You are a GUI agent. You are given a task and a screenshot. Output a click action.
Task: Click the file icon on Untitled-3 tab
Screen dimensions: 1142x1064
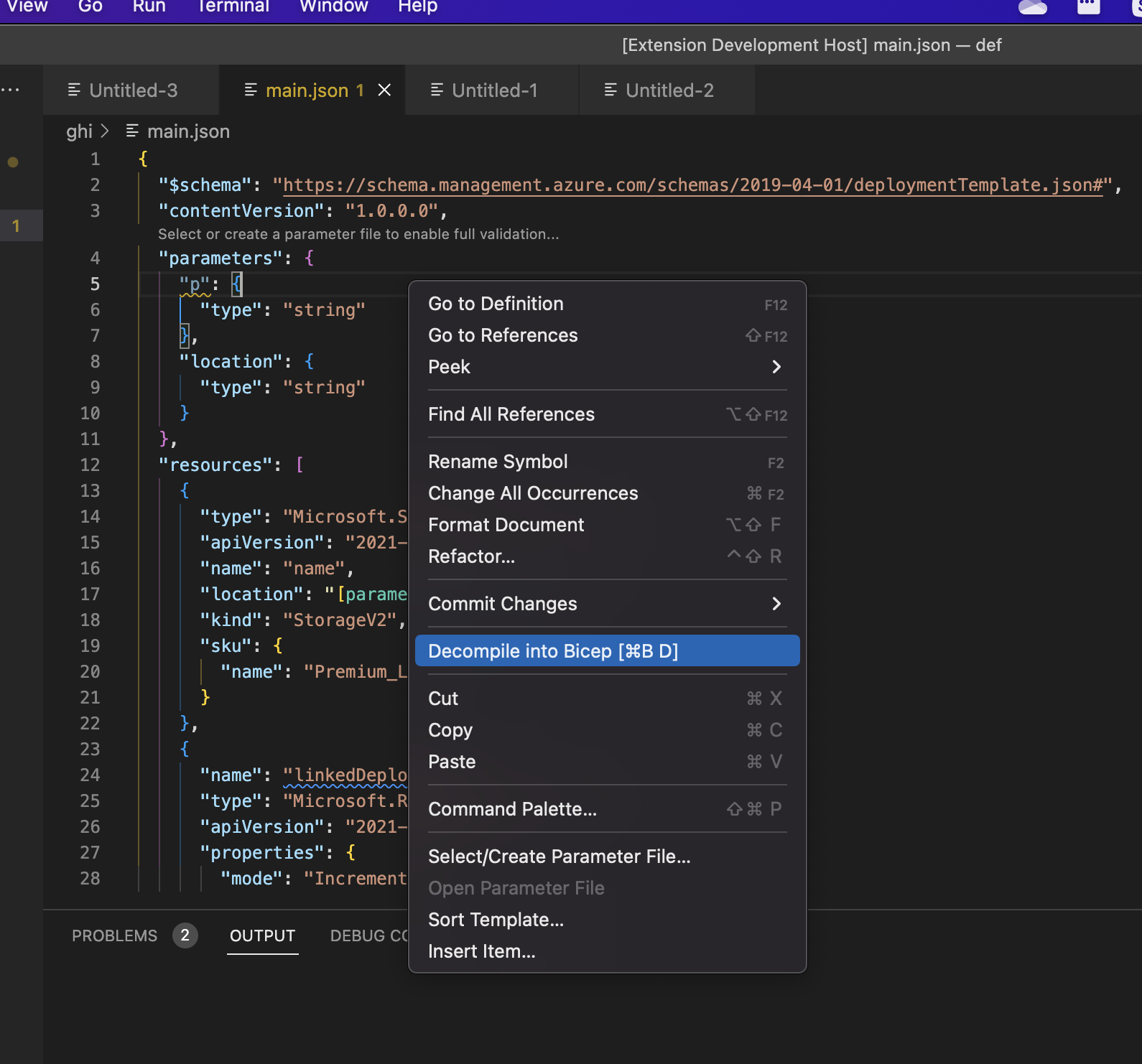point(74,90)
